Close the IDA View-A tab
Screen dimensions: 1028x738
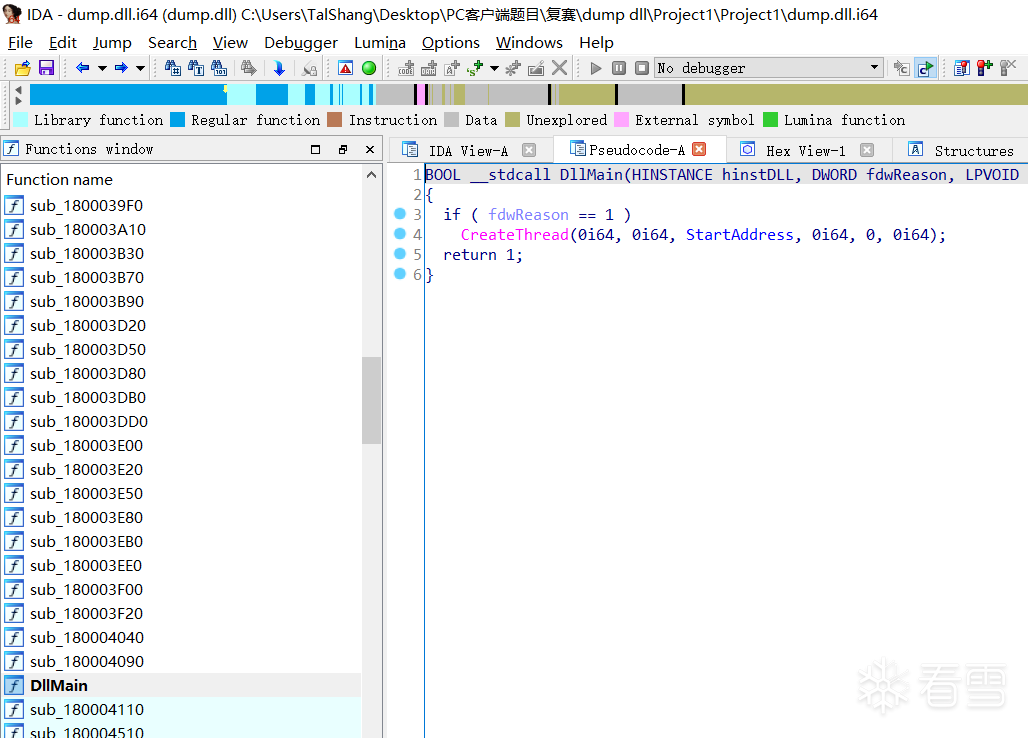529,150
